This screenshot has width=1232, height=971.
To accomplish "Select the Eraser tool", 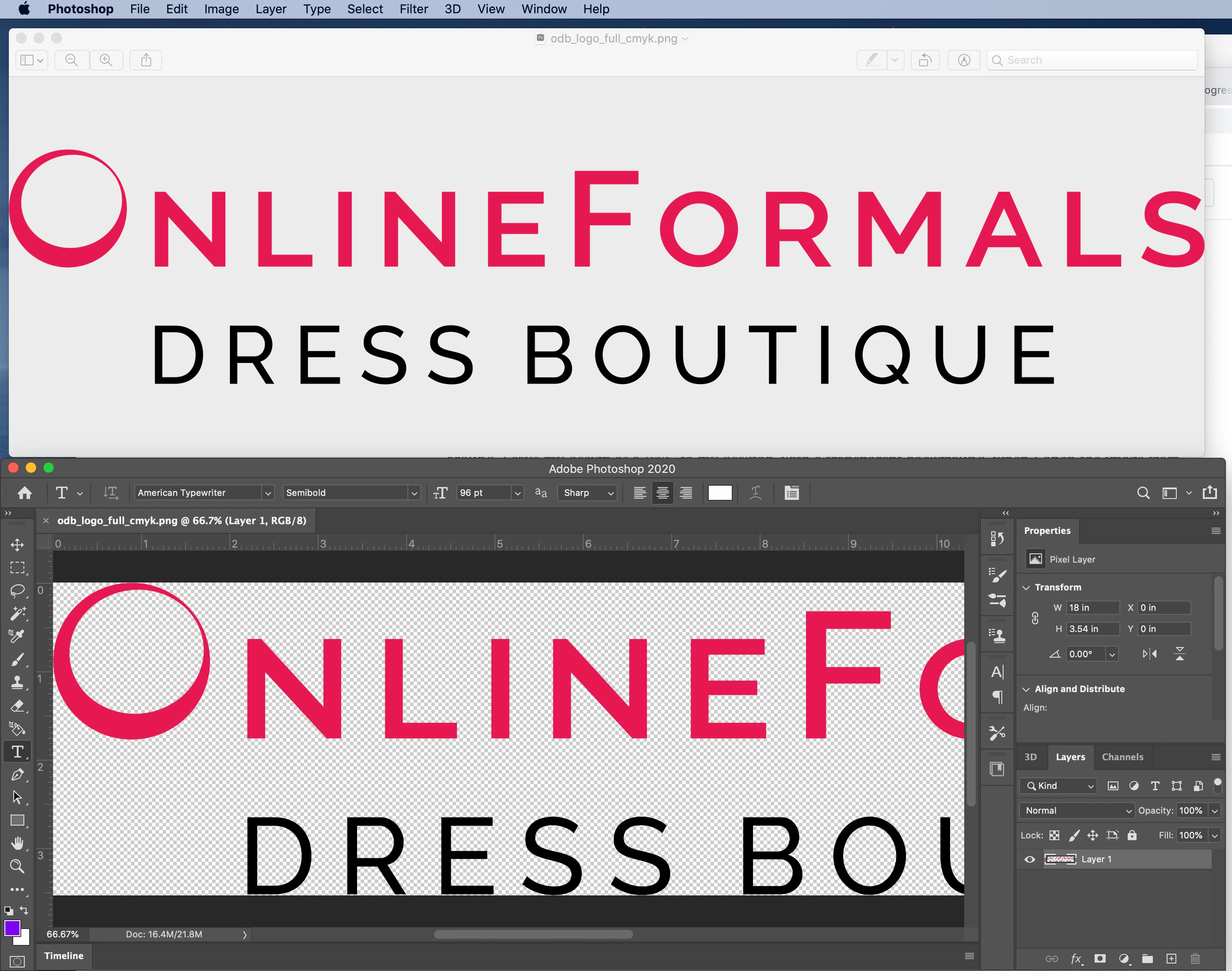I will [x=17, y=705].
